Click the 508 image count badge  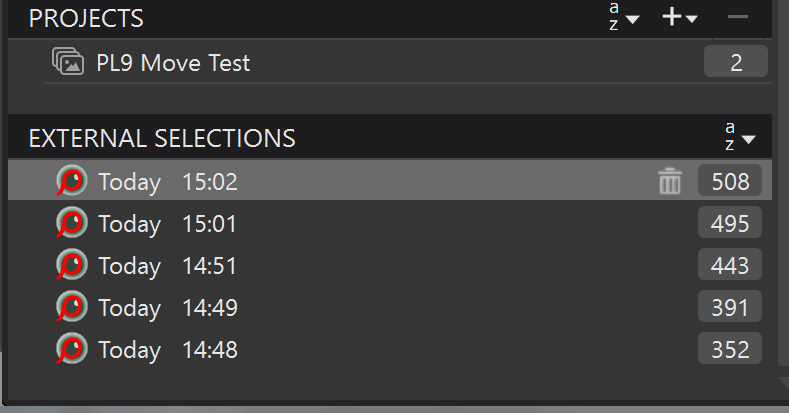tap(730, 182)
